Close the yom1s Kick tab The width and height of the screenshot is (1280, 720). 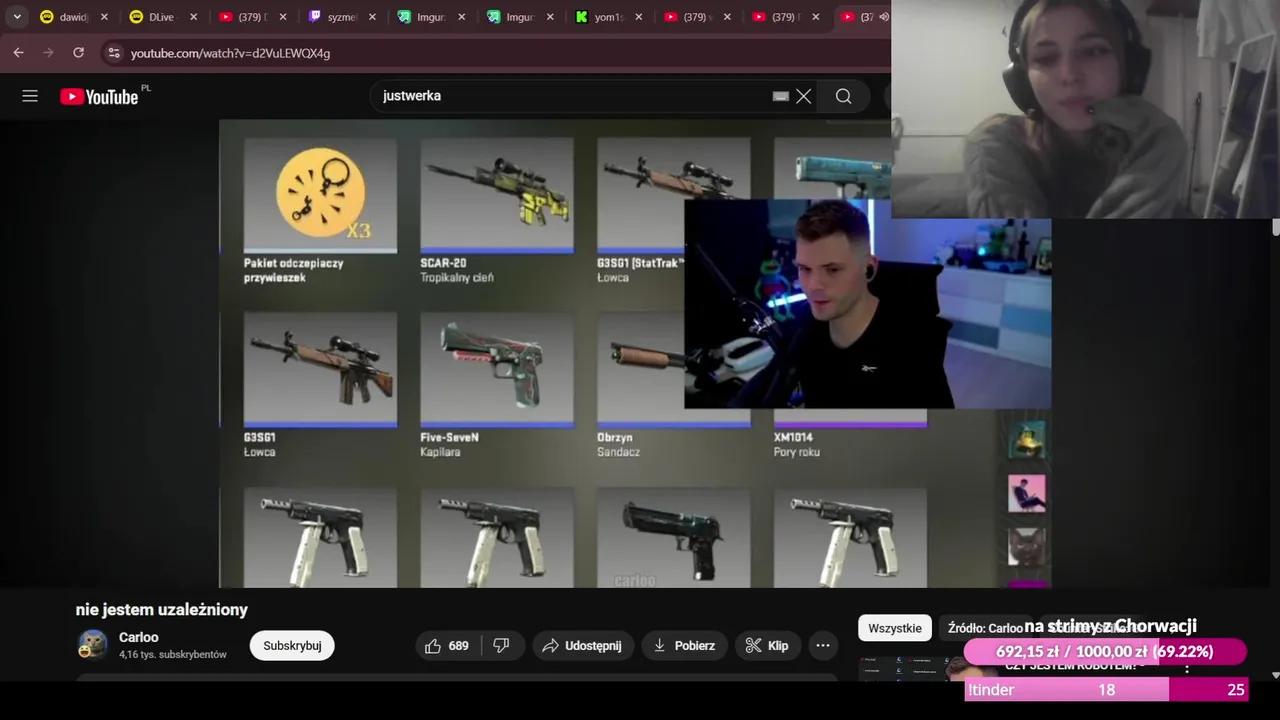click(x=638, y=17)
